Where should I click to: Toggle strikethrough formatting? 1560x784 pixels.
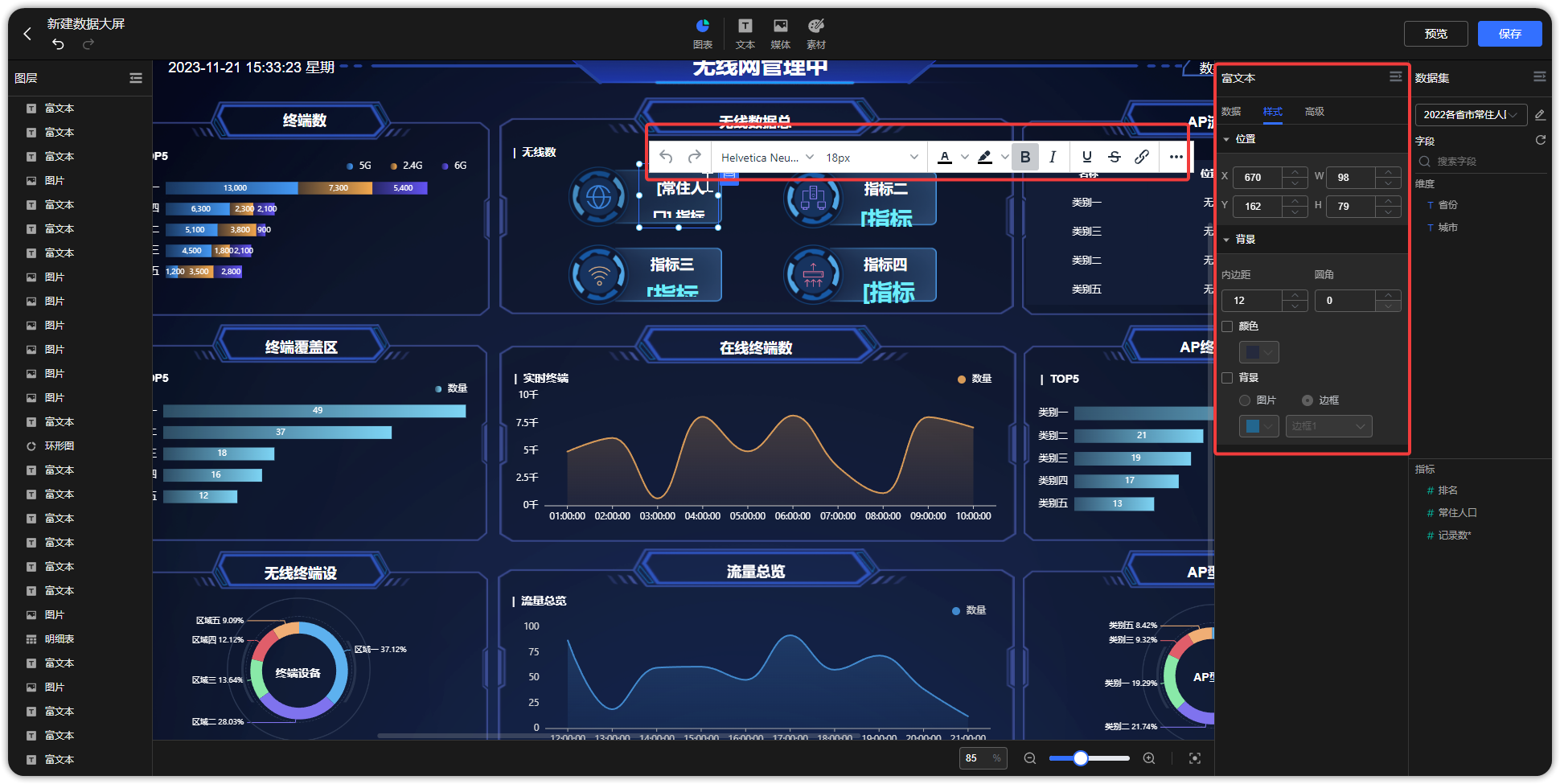tap(1115, 157)
